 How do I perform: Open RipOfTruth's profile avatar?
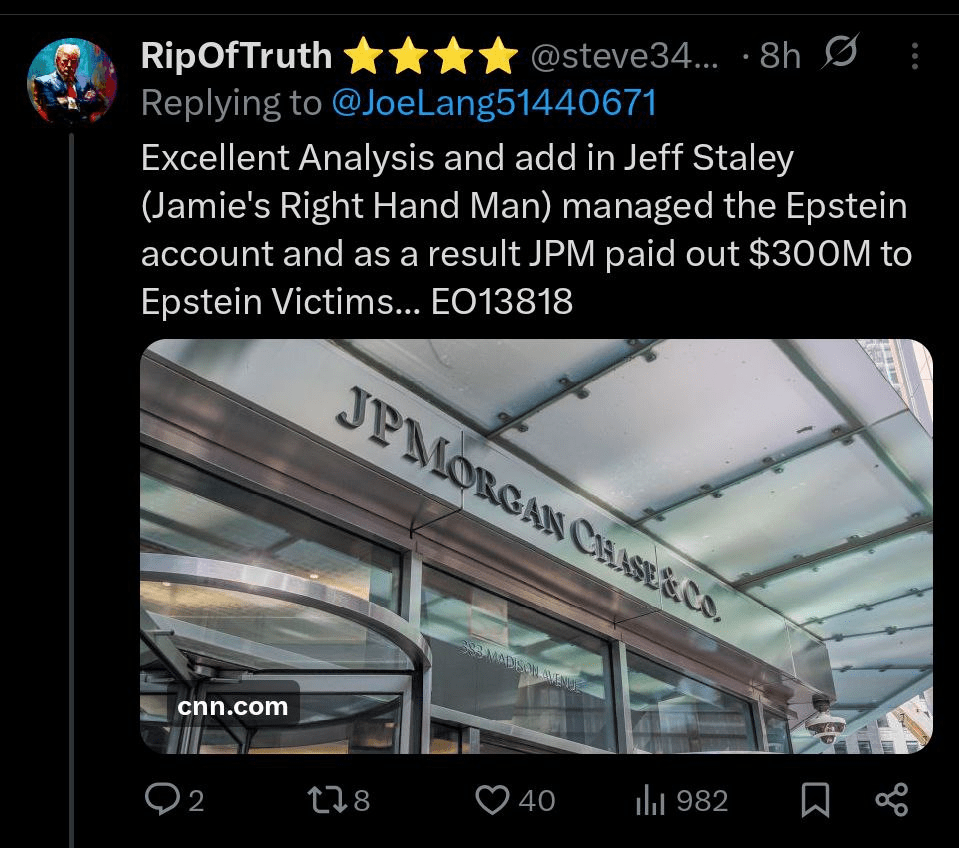tap(71, 80)
